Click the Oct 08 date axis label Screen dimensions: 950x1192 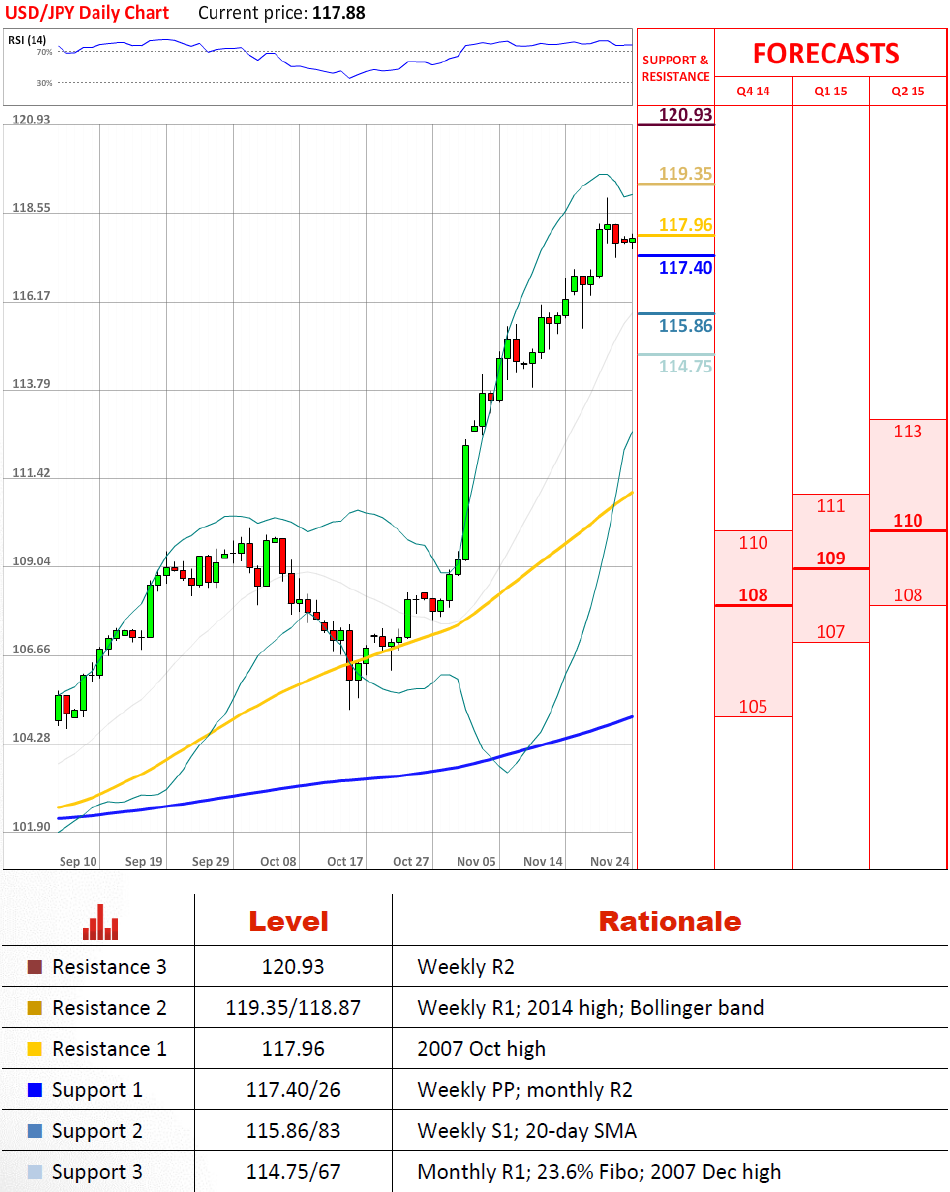coord(278,861)
